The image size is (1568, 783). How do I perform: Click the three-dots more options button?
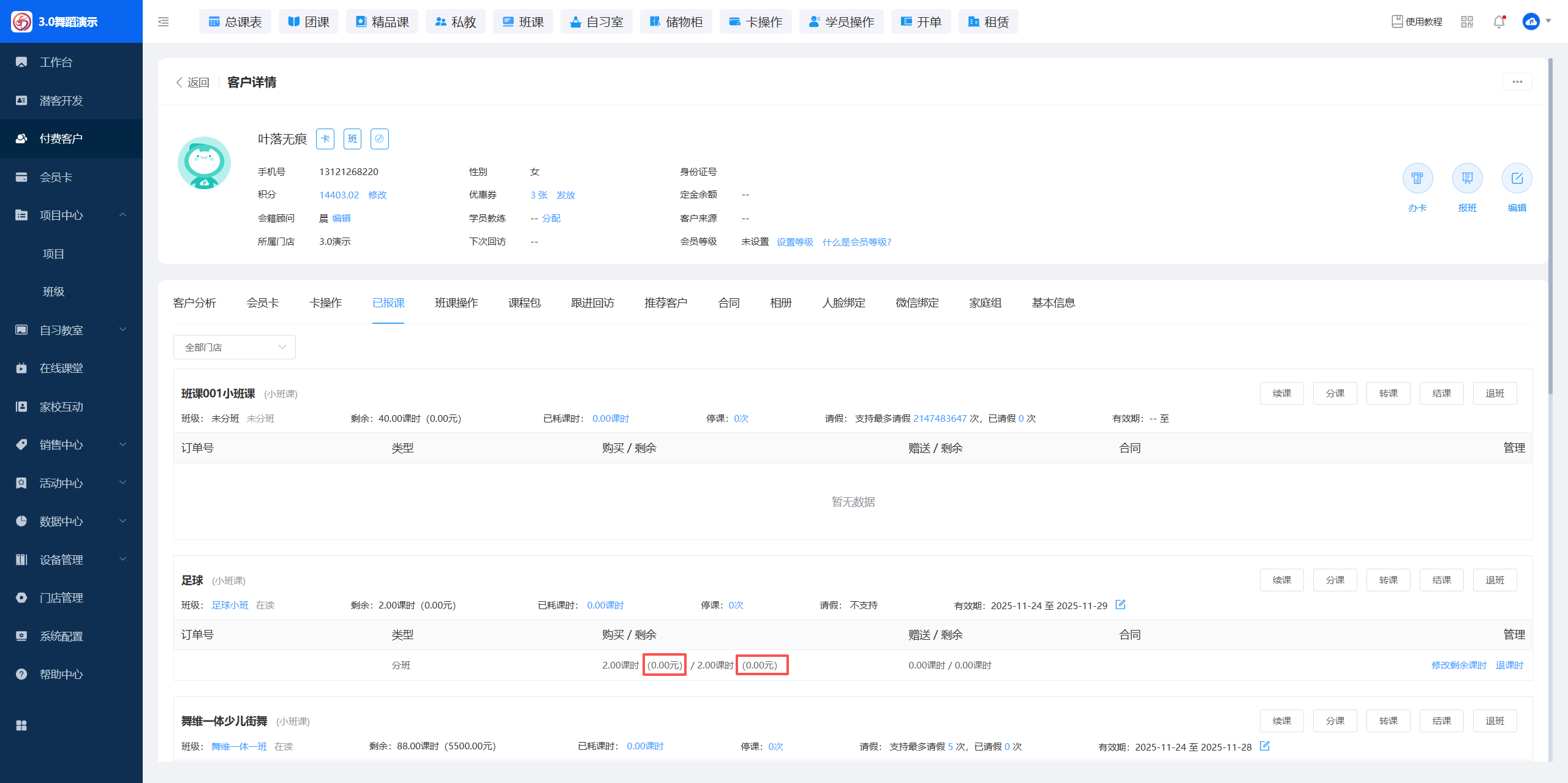[1517, 82]
